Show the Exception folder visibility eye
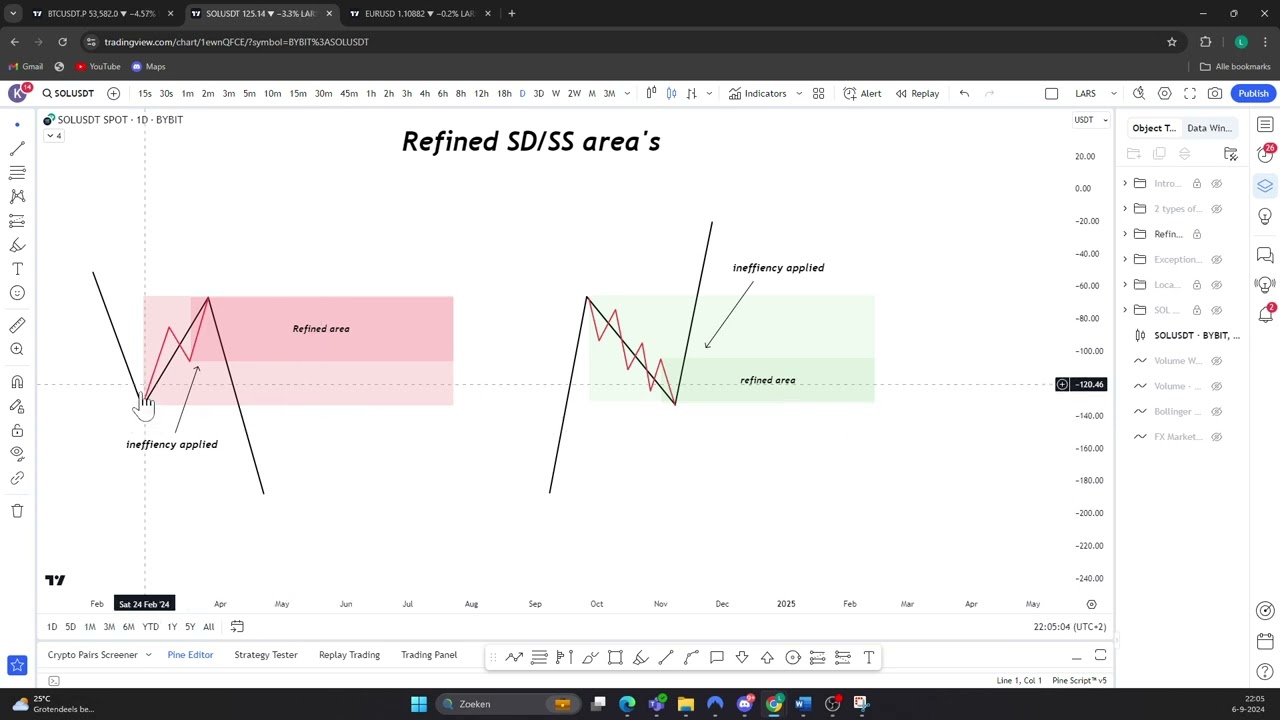Screen dimensions: 1280x720 coord(1217,259)
